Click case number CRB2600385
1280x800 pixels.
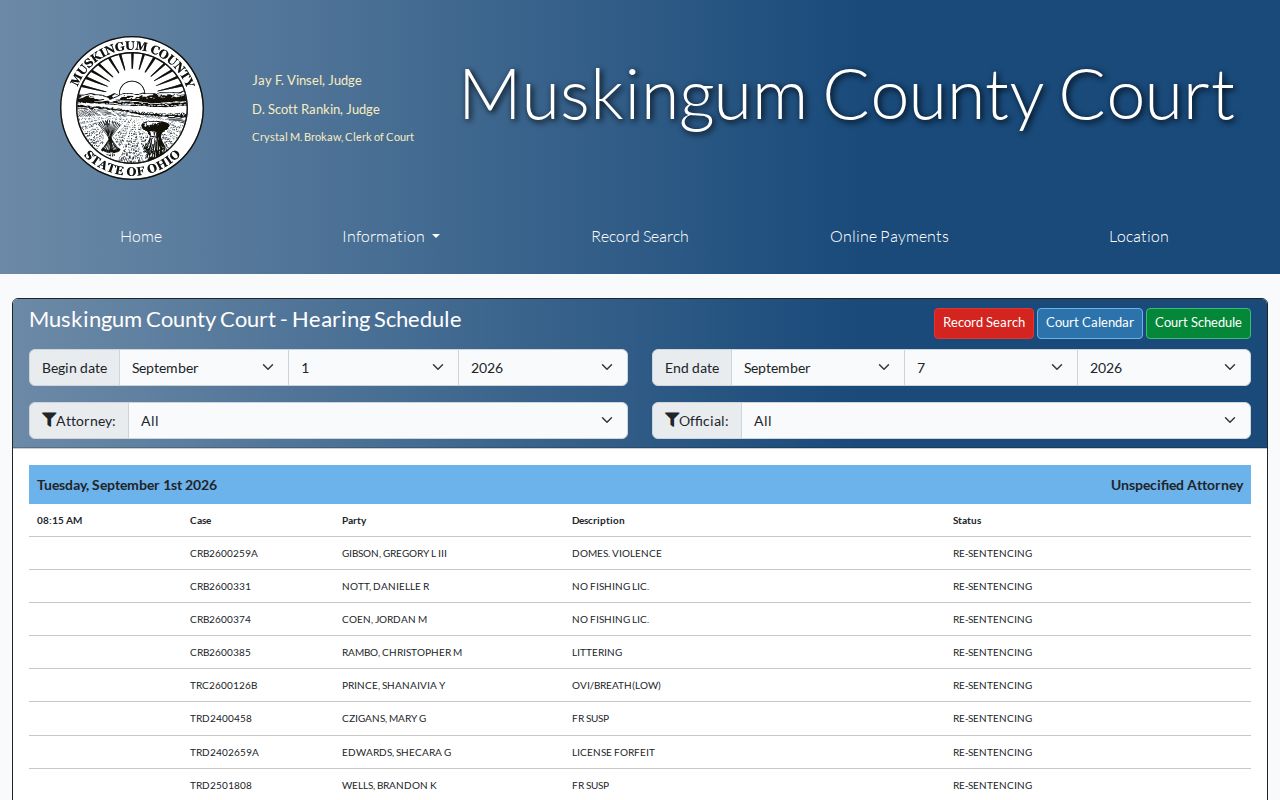220,652
